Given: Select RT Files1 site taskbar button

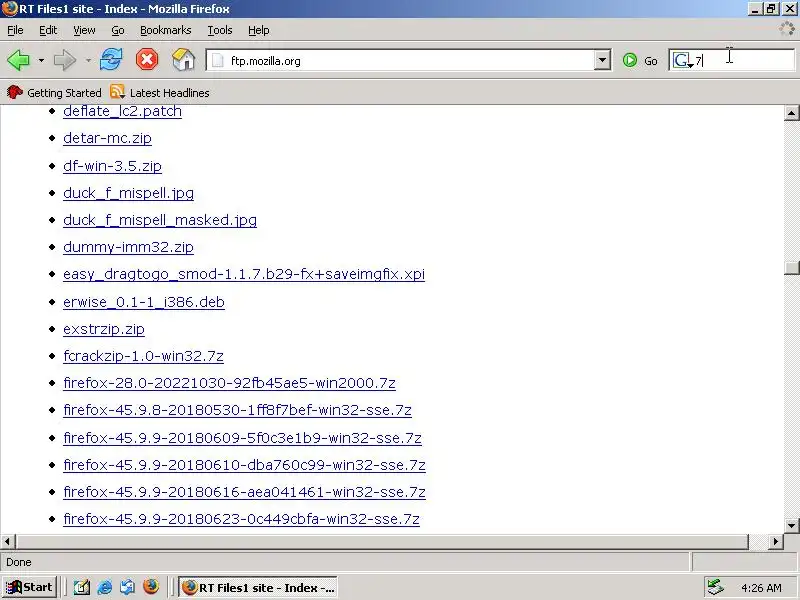Looking at the screenshot, I should [258, 587].
